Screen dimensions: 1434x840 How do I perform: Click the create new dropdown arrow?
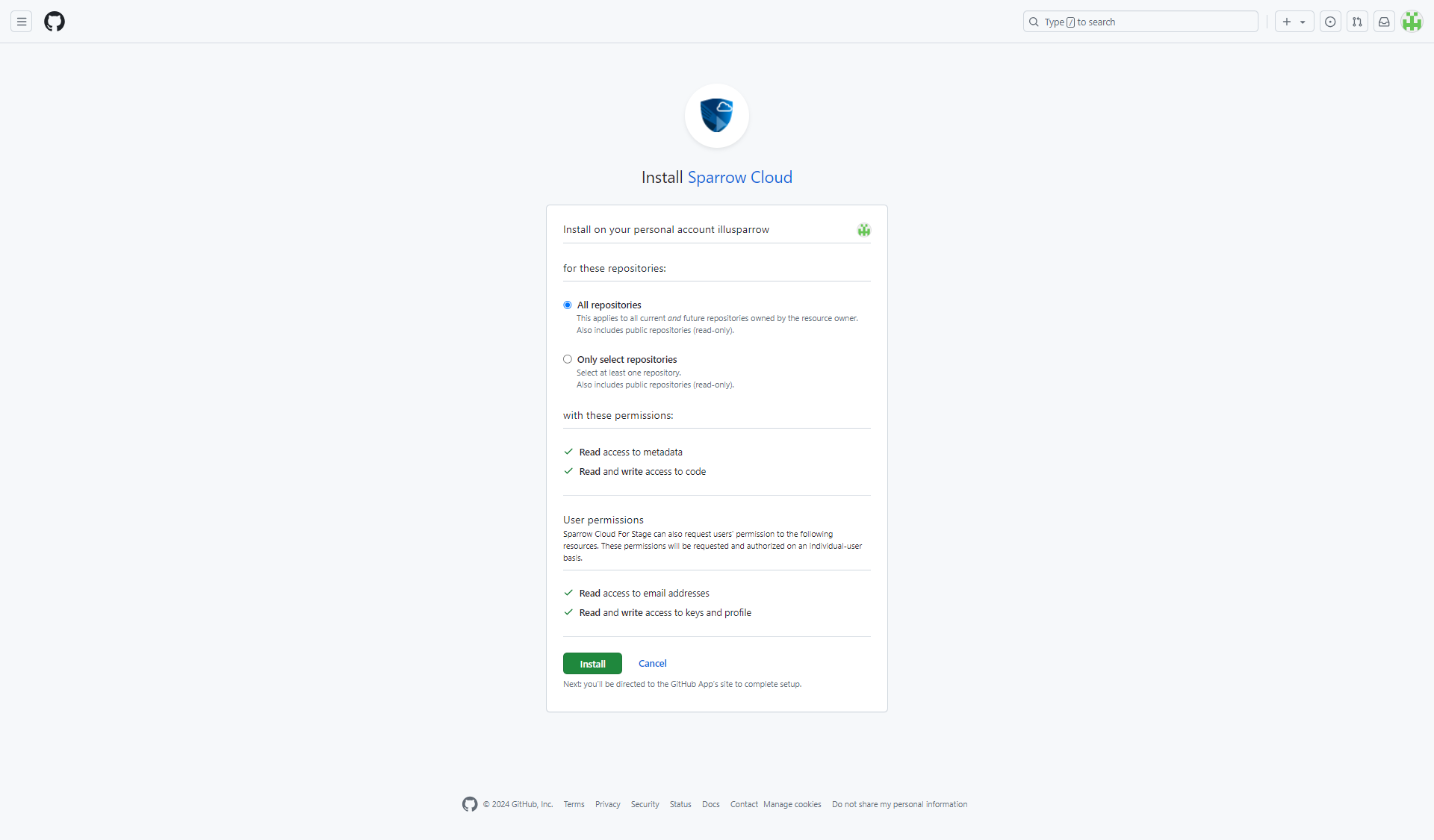point(1303,21)
